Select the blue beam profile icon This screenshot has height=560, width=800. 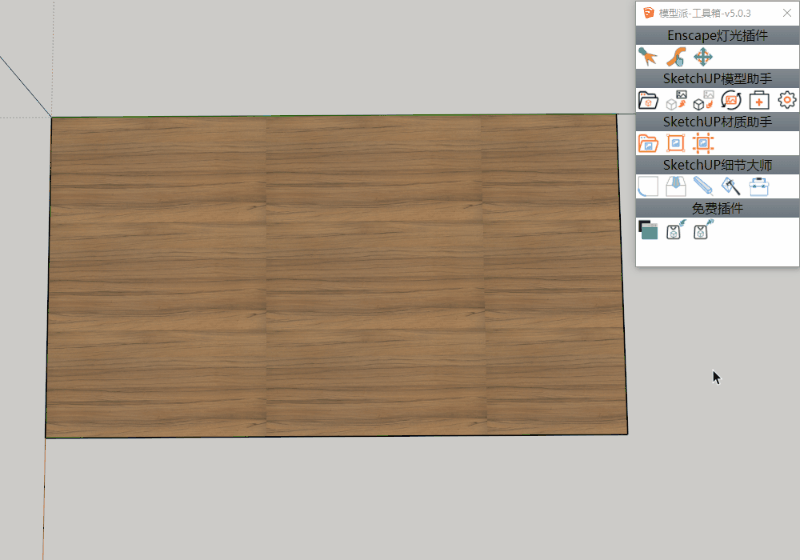(703, 186)
